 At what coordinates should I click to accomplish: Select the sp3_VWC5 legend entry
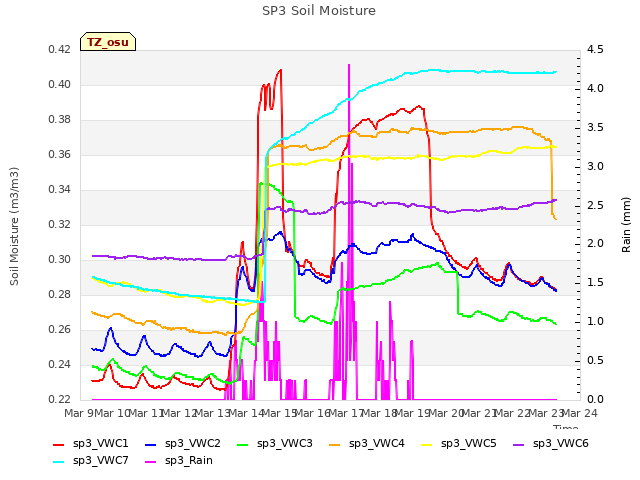(458, 444)
